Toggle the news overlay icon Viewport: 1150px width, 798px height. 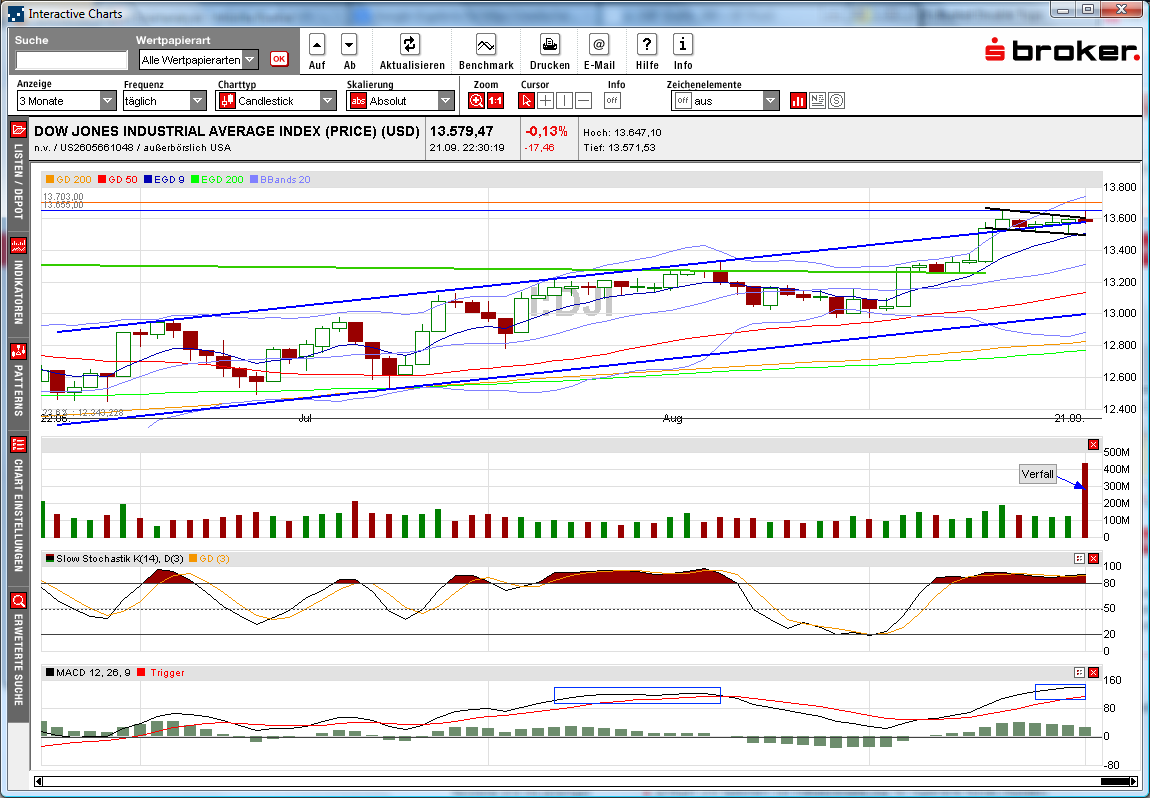pos(817,100)
